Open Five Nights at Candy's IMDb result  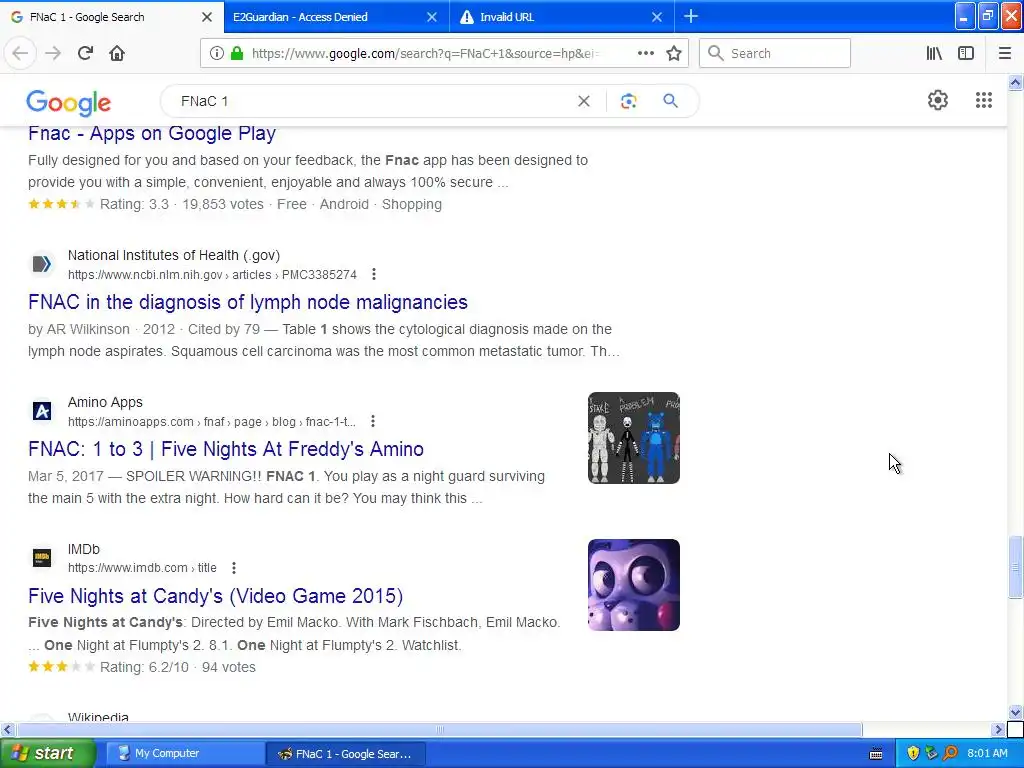216,596
